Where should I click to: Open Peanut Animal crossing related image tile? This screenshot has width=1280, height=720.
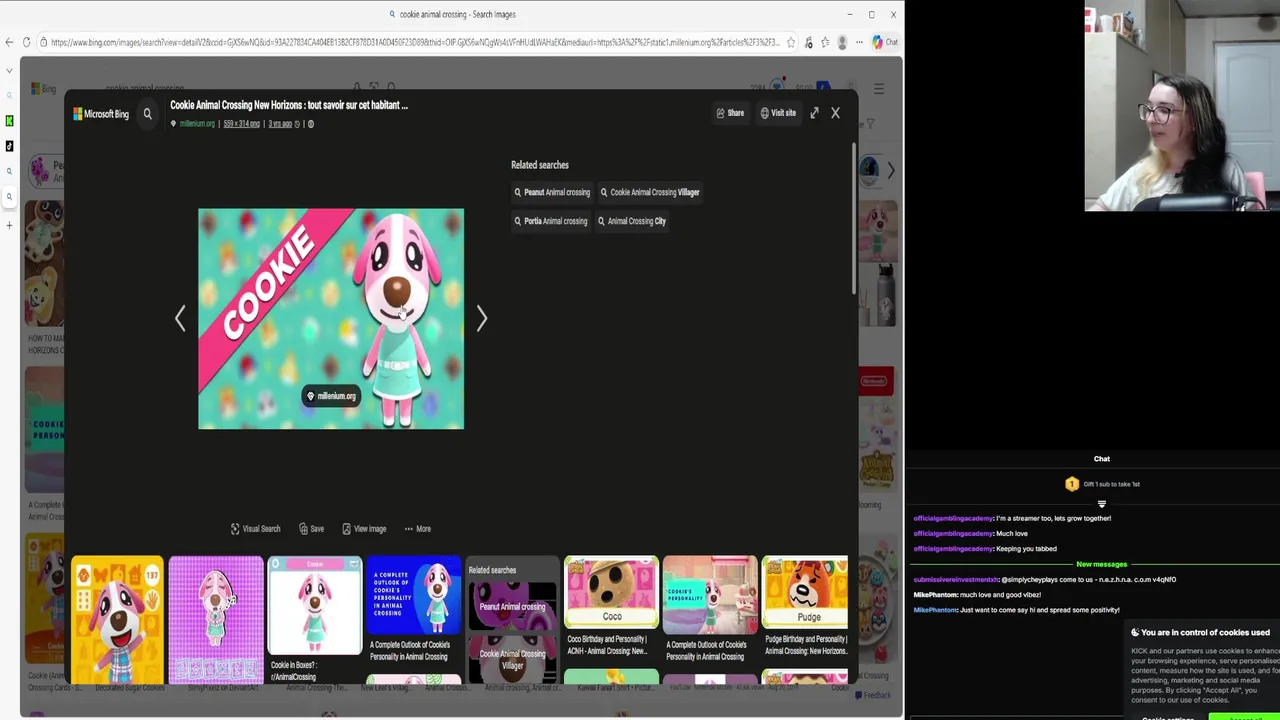[512, 605]
